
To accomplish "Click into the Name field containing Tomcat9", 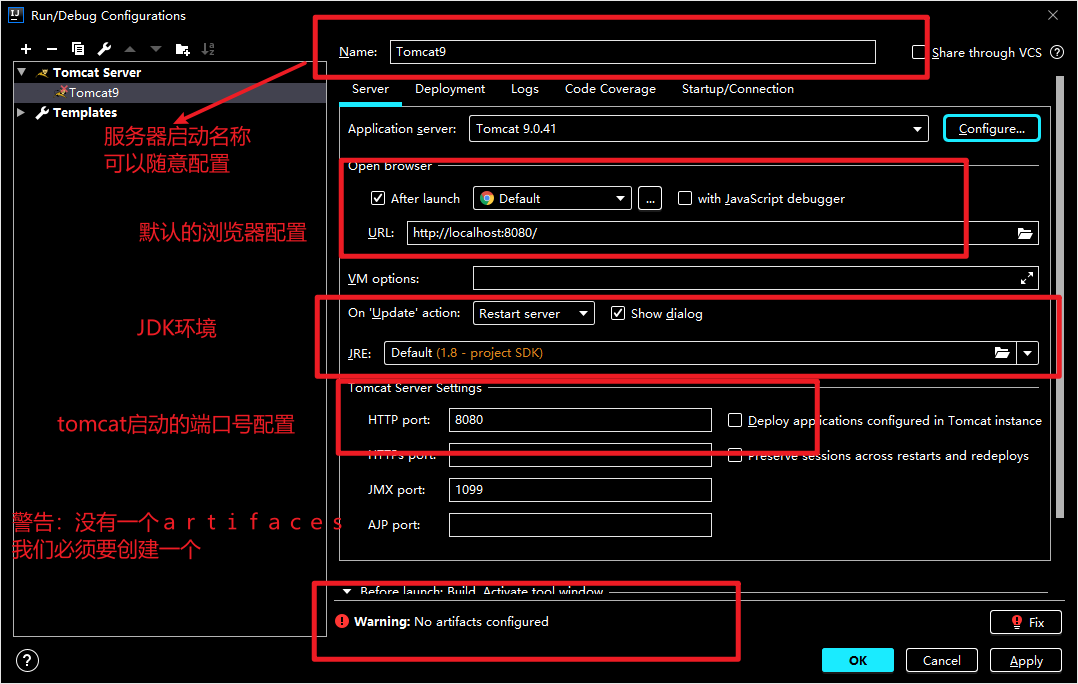I will pyautogui.click(x=632, y=52).
